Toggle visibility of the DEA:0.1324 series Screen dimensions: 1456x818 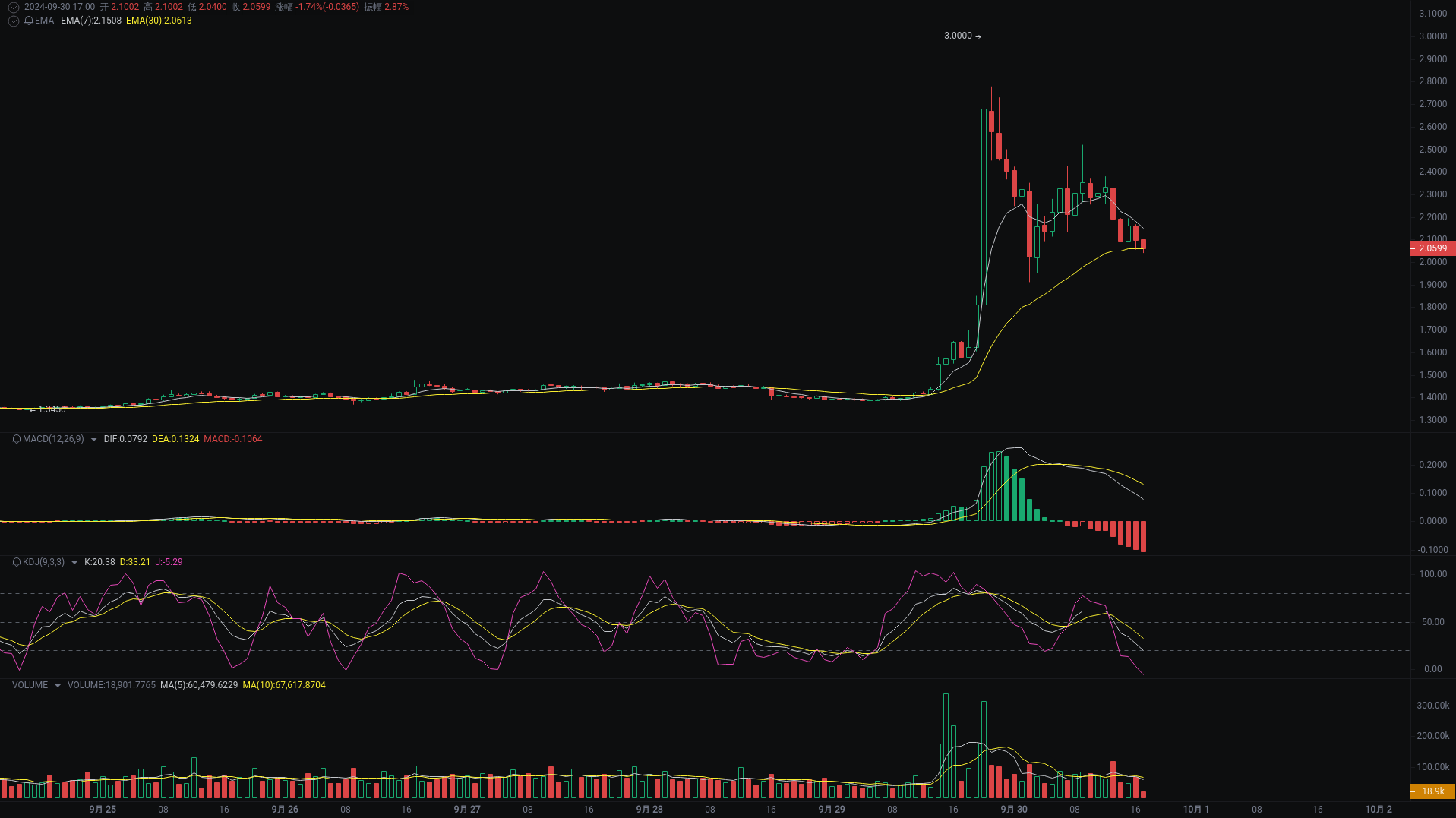click(x=175, y=439)
